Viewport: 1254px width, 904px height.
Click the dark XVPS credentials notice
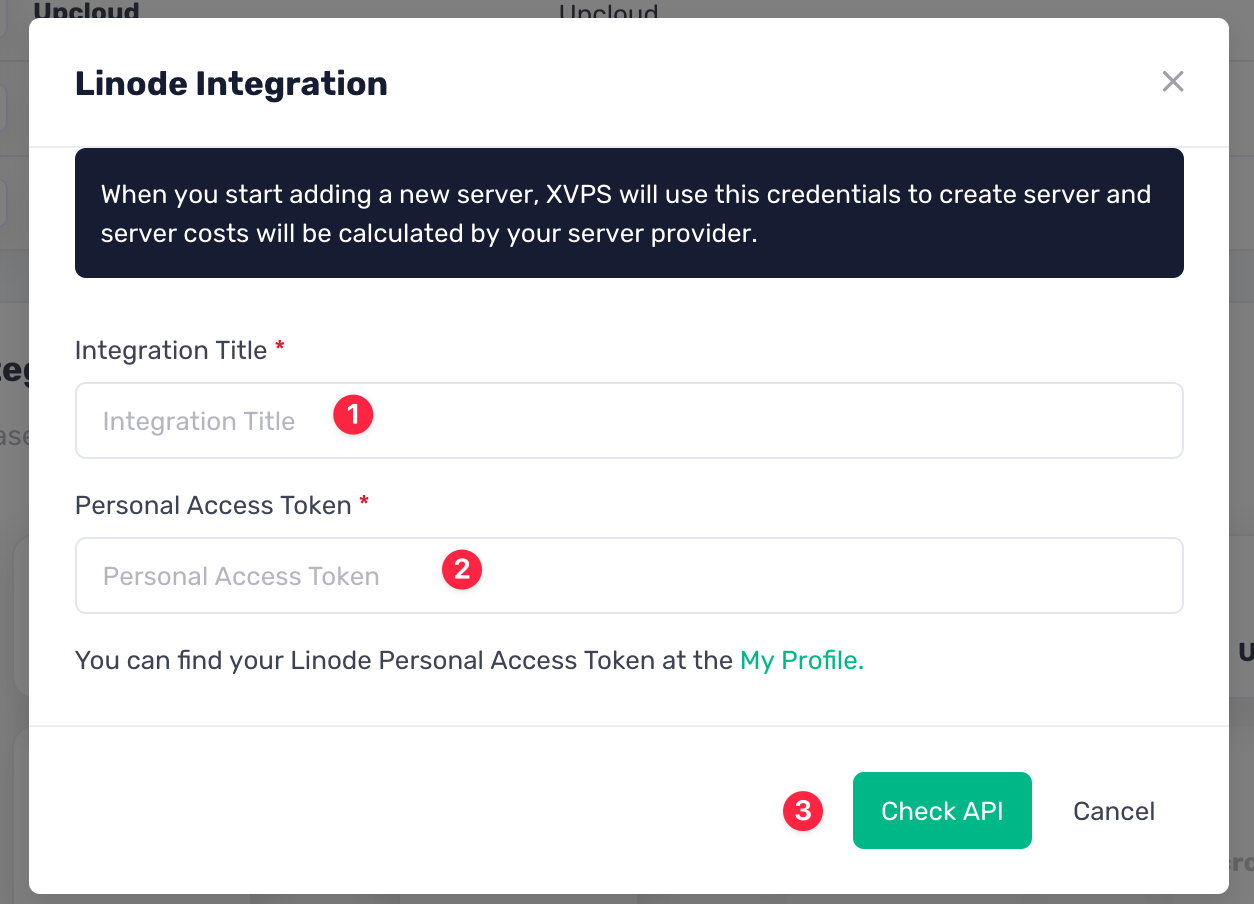629,213
